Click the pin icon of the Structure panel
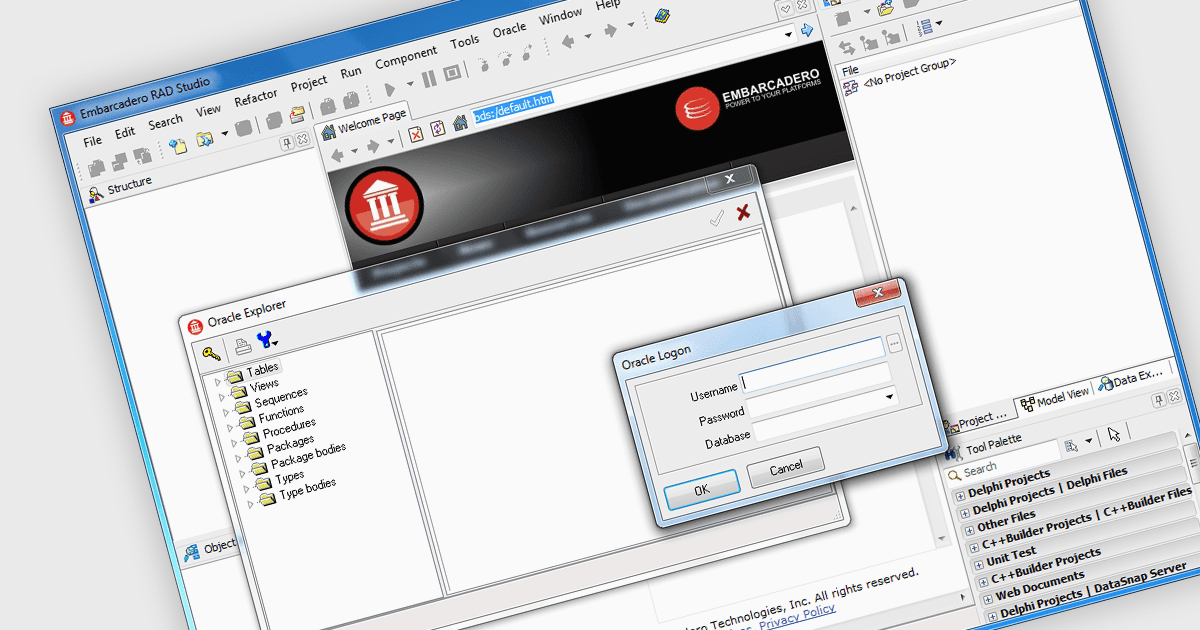Viewport: 1200px width, 630px height. (287, 144)
